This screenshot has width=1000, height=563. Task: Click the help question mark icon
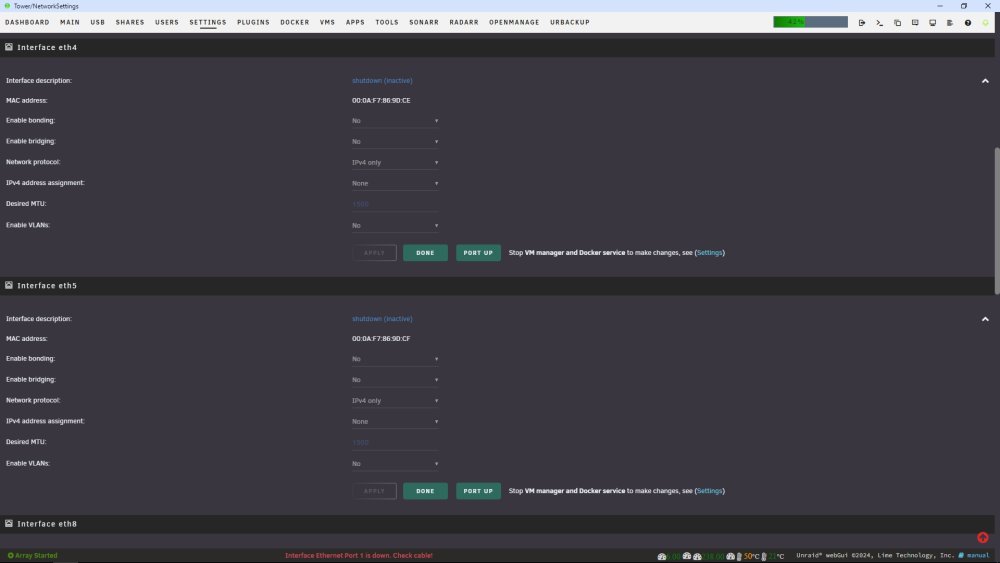click(967, 23)
